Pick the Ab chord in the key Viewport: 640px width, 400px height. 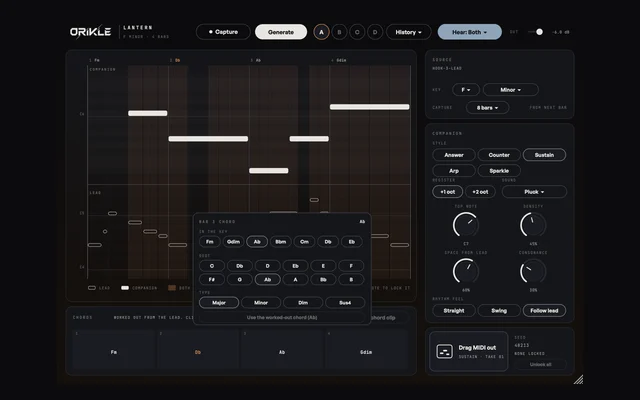(257, 242)
